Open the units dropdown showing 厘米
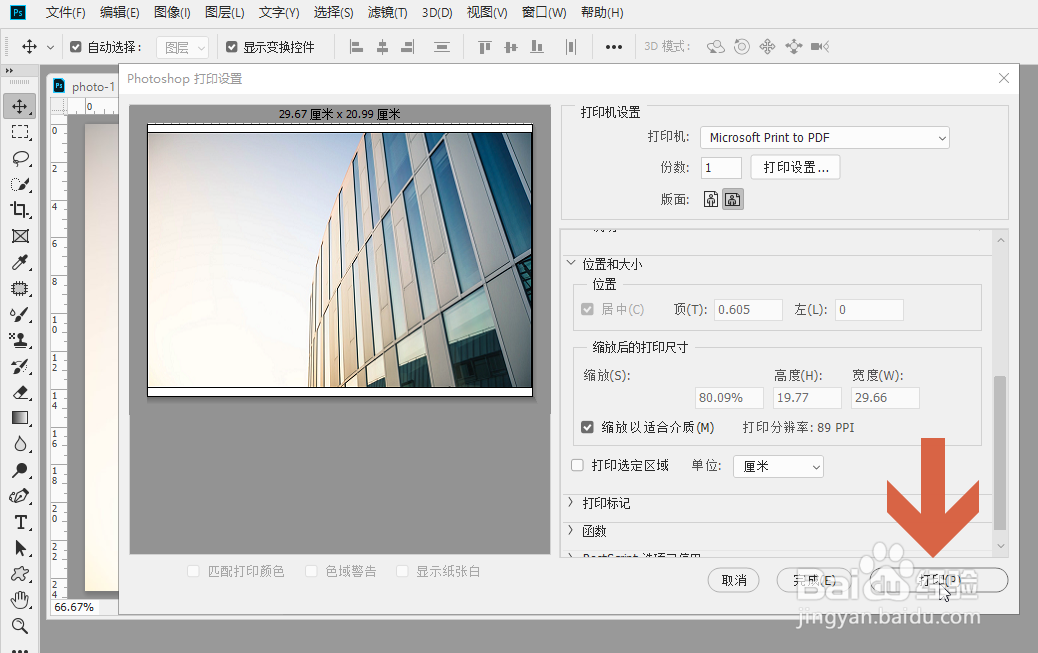 click(x=778, y=466)
